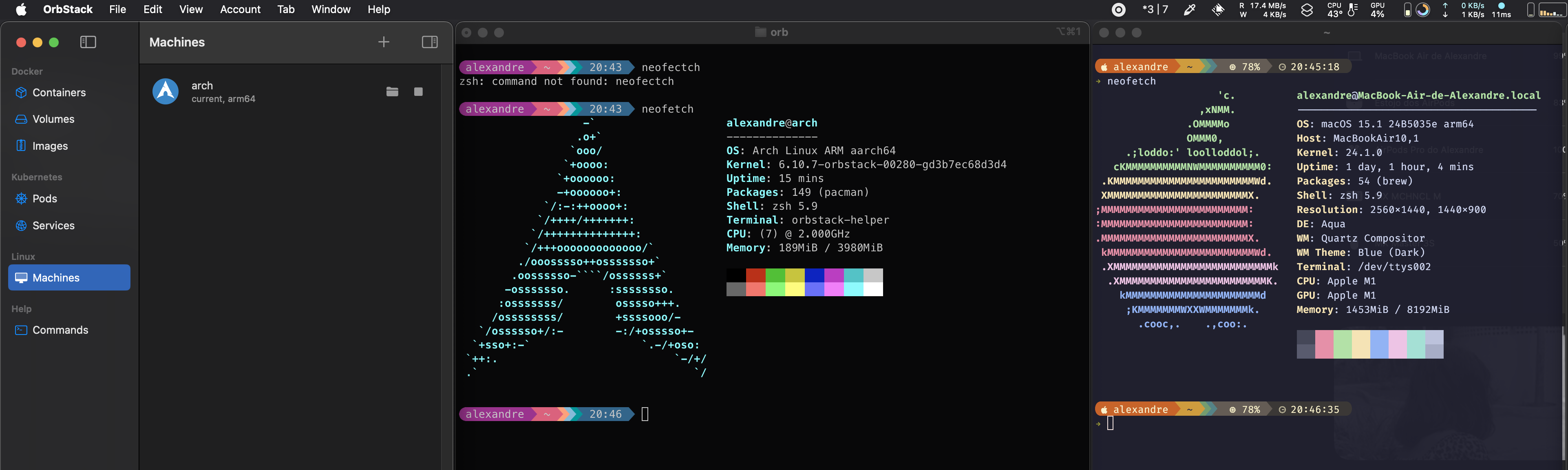Click 'Host: MacBookAir10,1' line
This screenshot has width=1568, height=470.
tap(1357, 138)
